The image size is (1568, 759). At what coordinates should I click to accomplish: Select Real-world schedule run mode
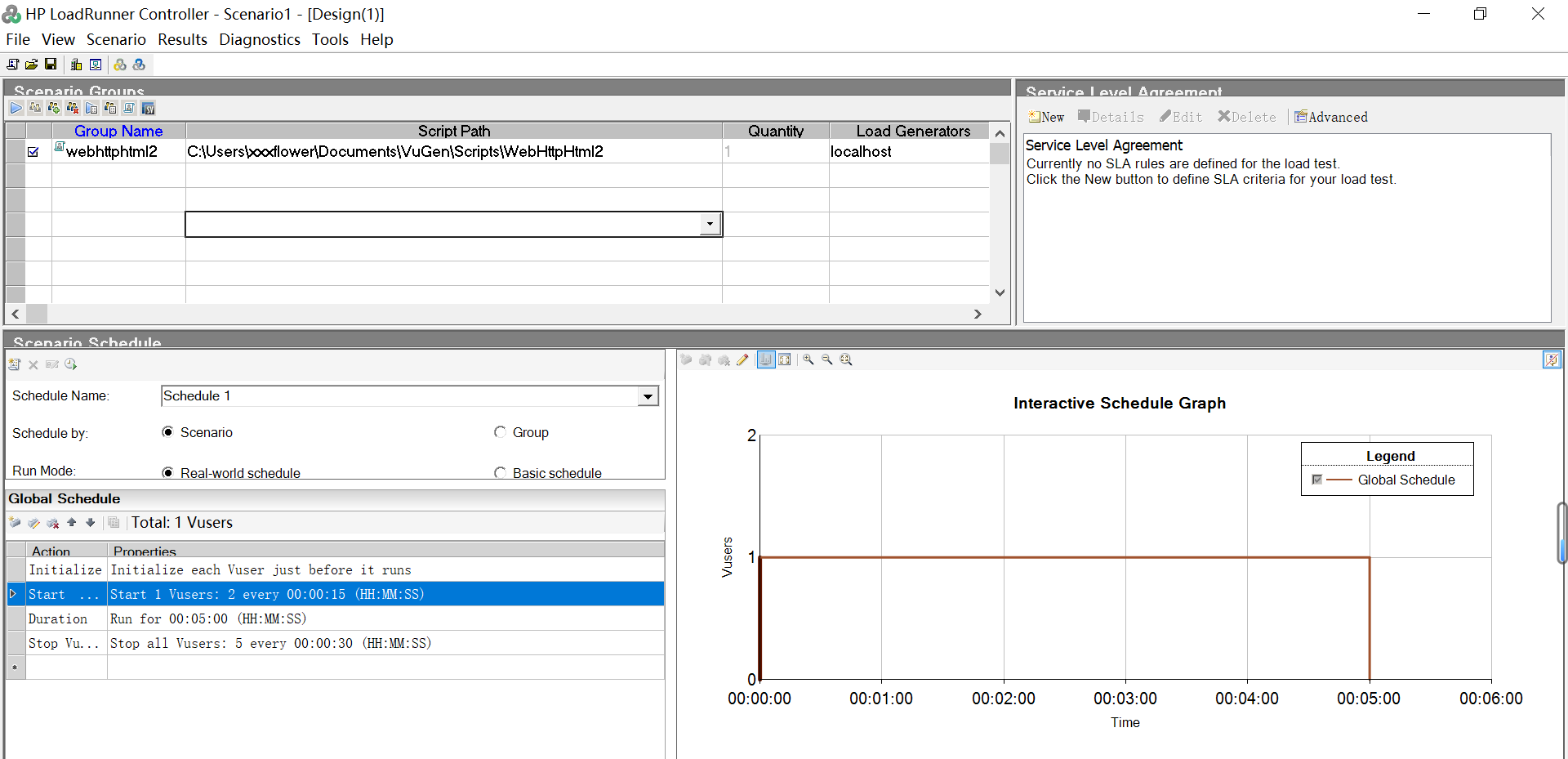coord(167,473)
